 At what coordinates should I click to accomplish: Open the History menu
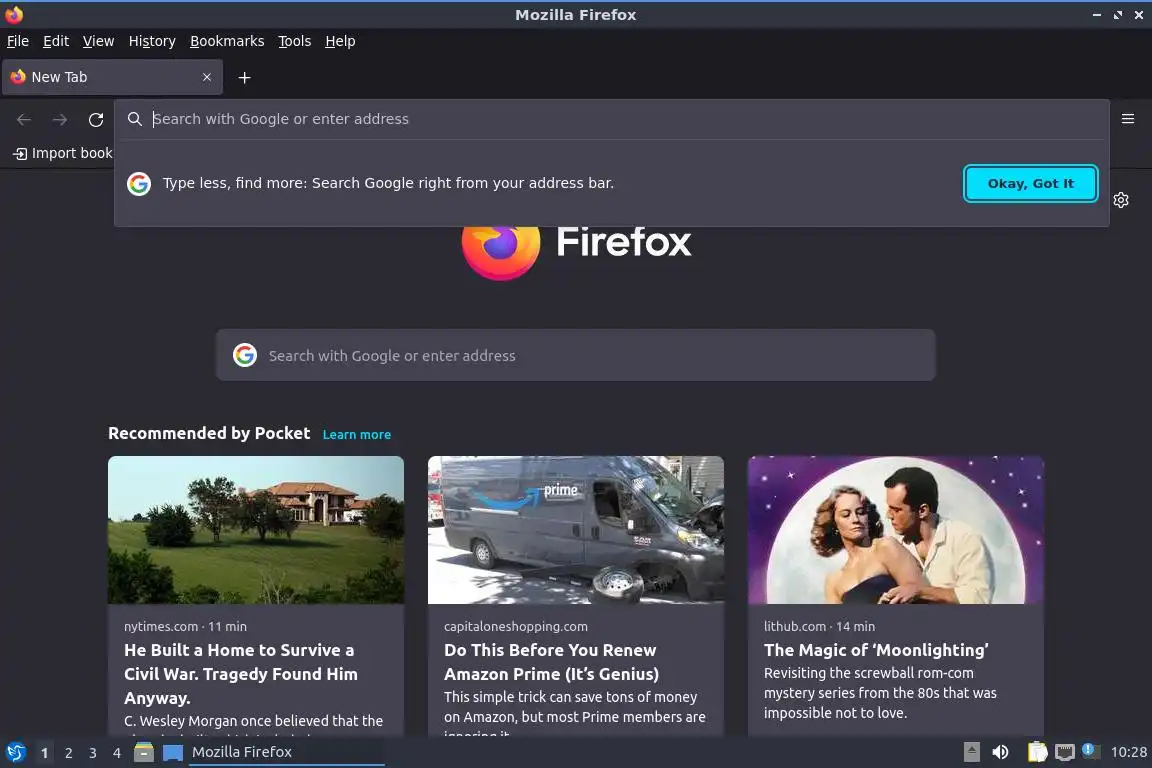click(152, 41)
